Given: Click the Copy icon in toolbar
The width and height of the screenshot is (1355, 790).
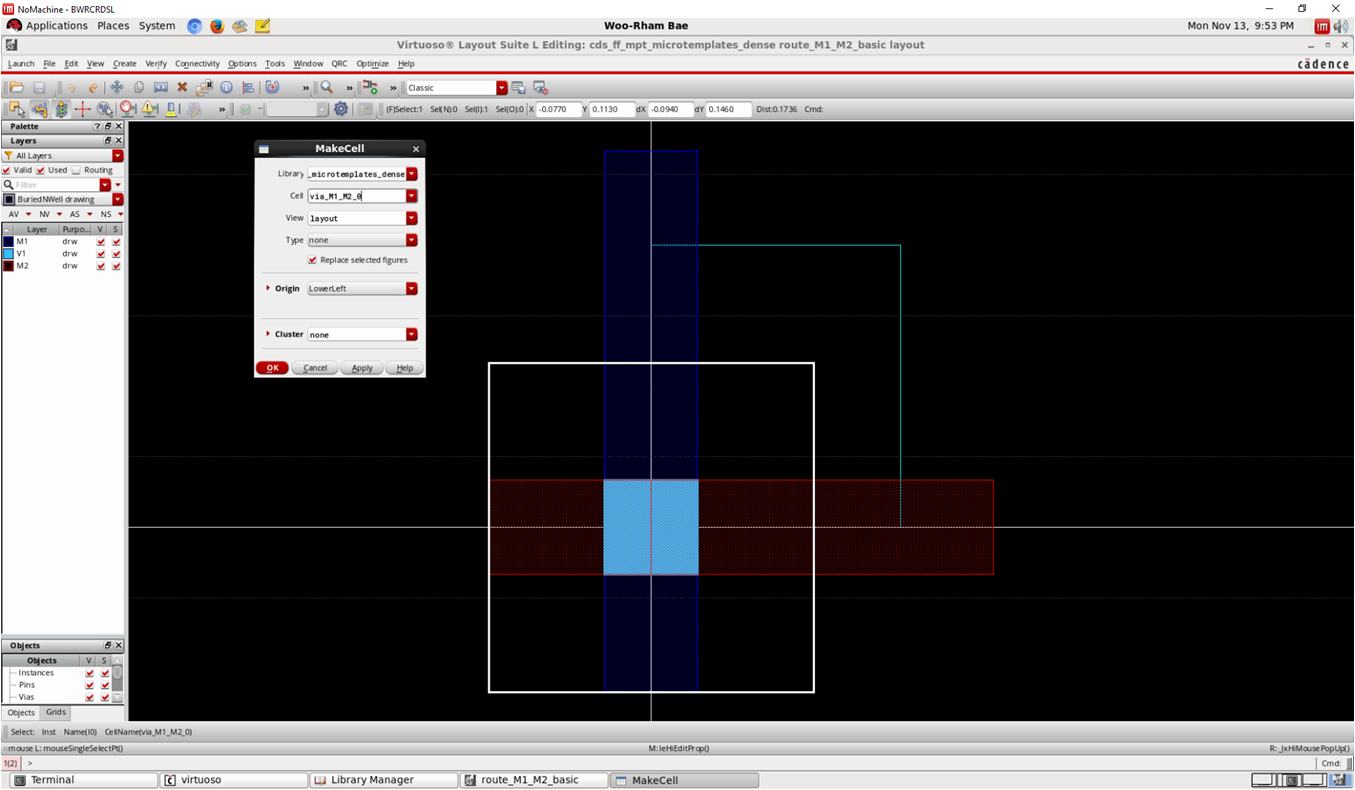Looking at the screenshot, I should (139, 88).
